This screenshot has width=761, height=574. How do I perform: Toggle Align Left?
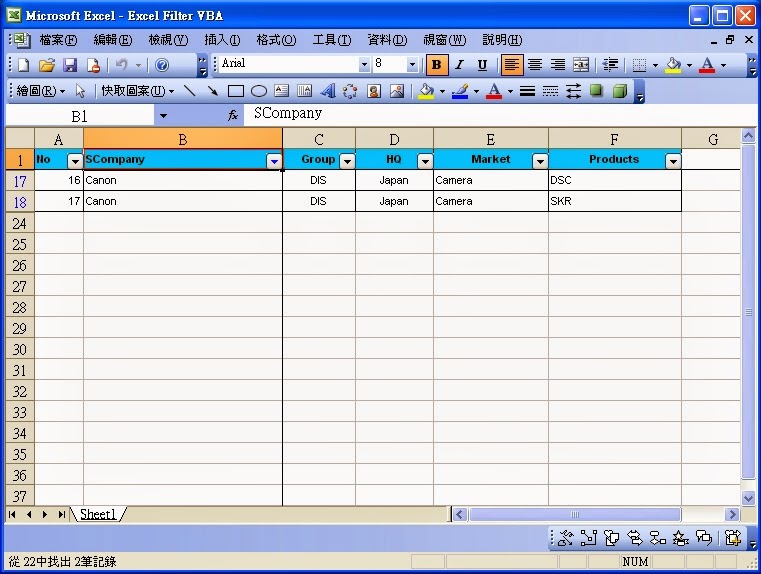pyautogui.click(x=511, y=65)
